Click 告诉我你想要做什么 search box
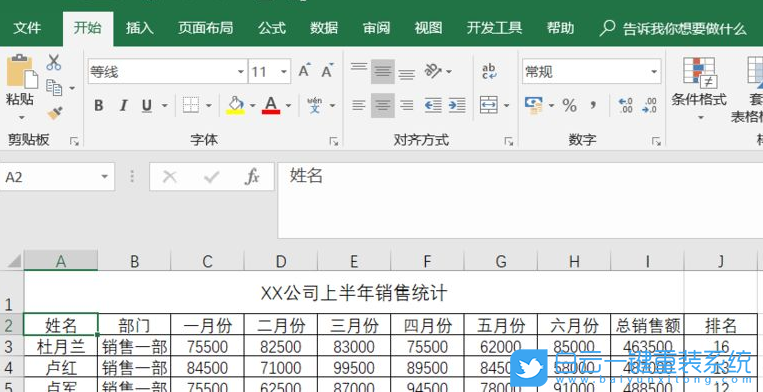 coord(673,28)
